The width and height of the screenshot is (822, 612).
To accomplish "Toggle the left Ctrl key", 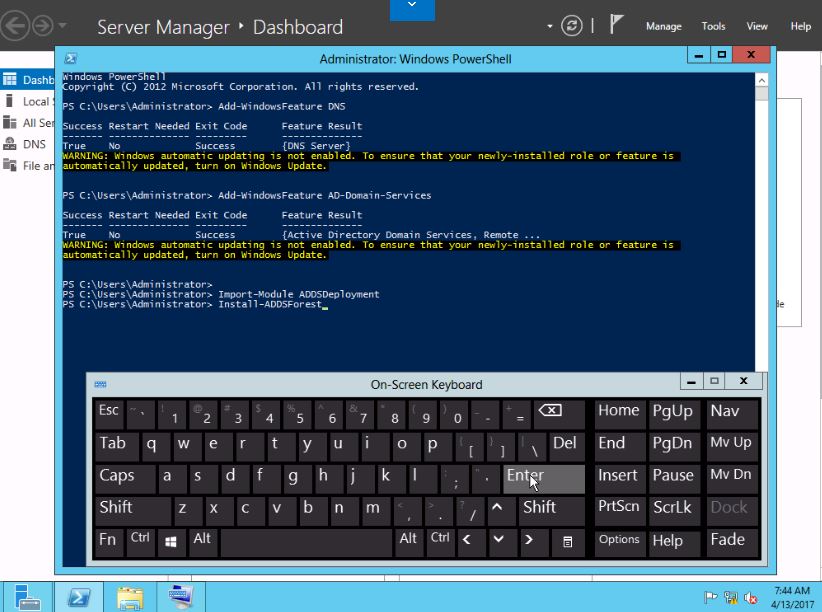I will [x=140, y=542].
